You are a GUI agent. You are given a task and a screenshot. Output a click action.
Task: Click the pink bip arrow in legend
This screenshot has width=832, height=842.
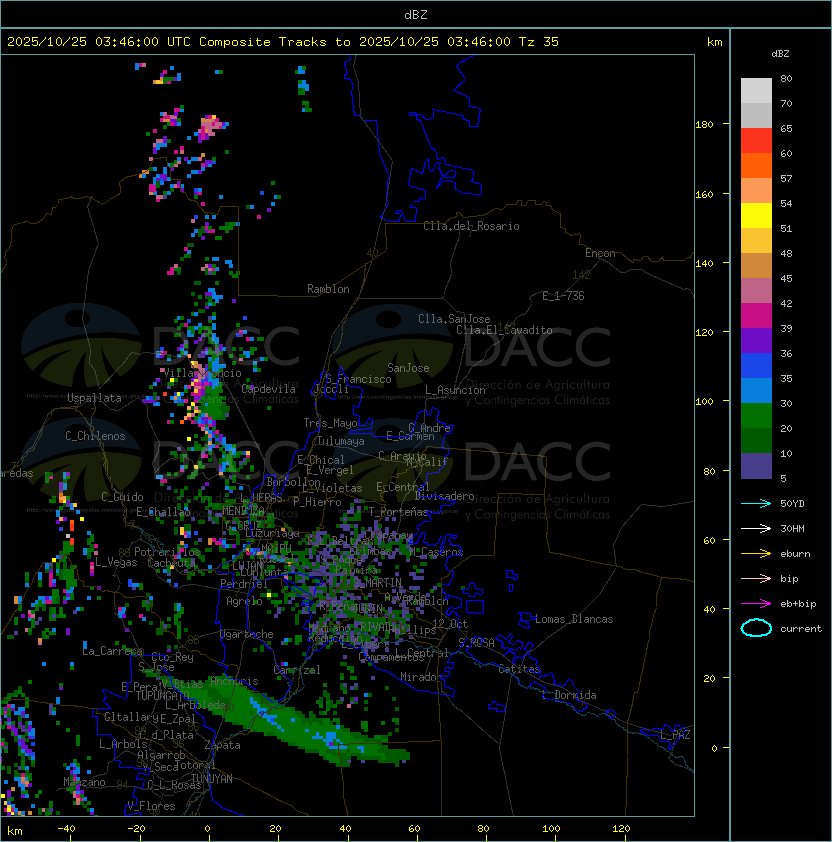tap(756, 578)
